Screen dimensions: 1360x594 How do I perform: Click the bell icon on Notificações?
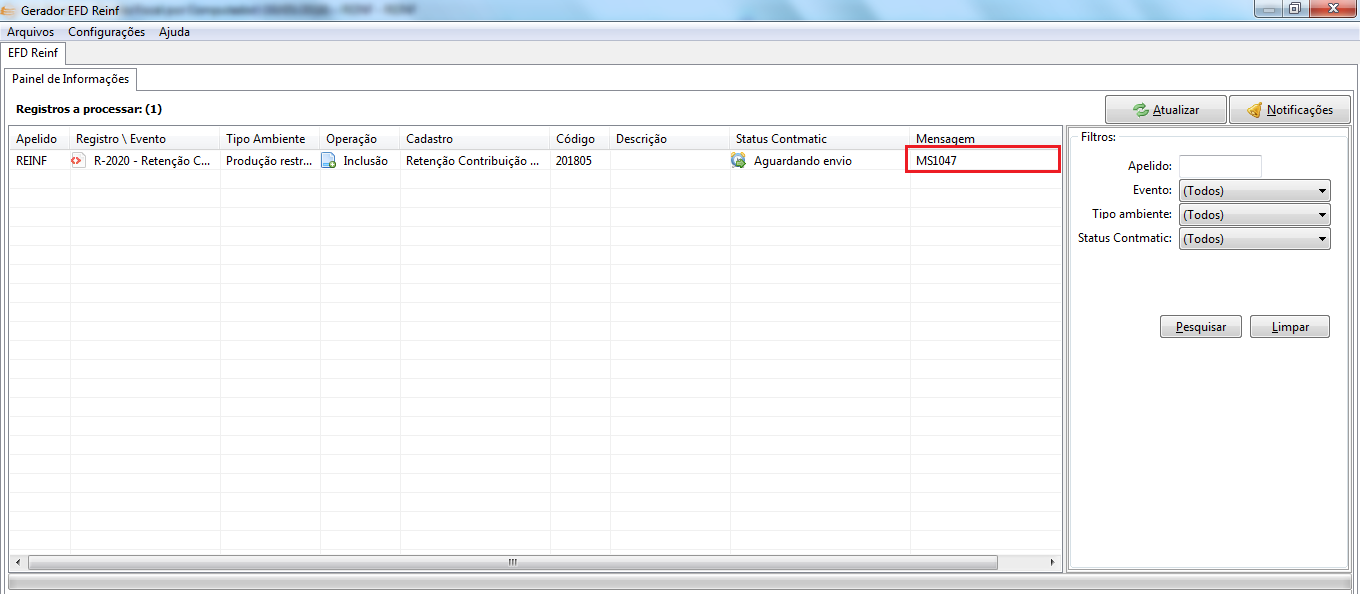[1254, 110]
